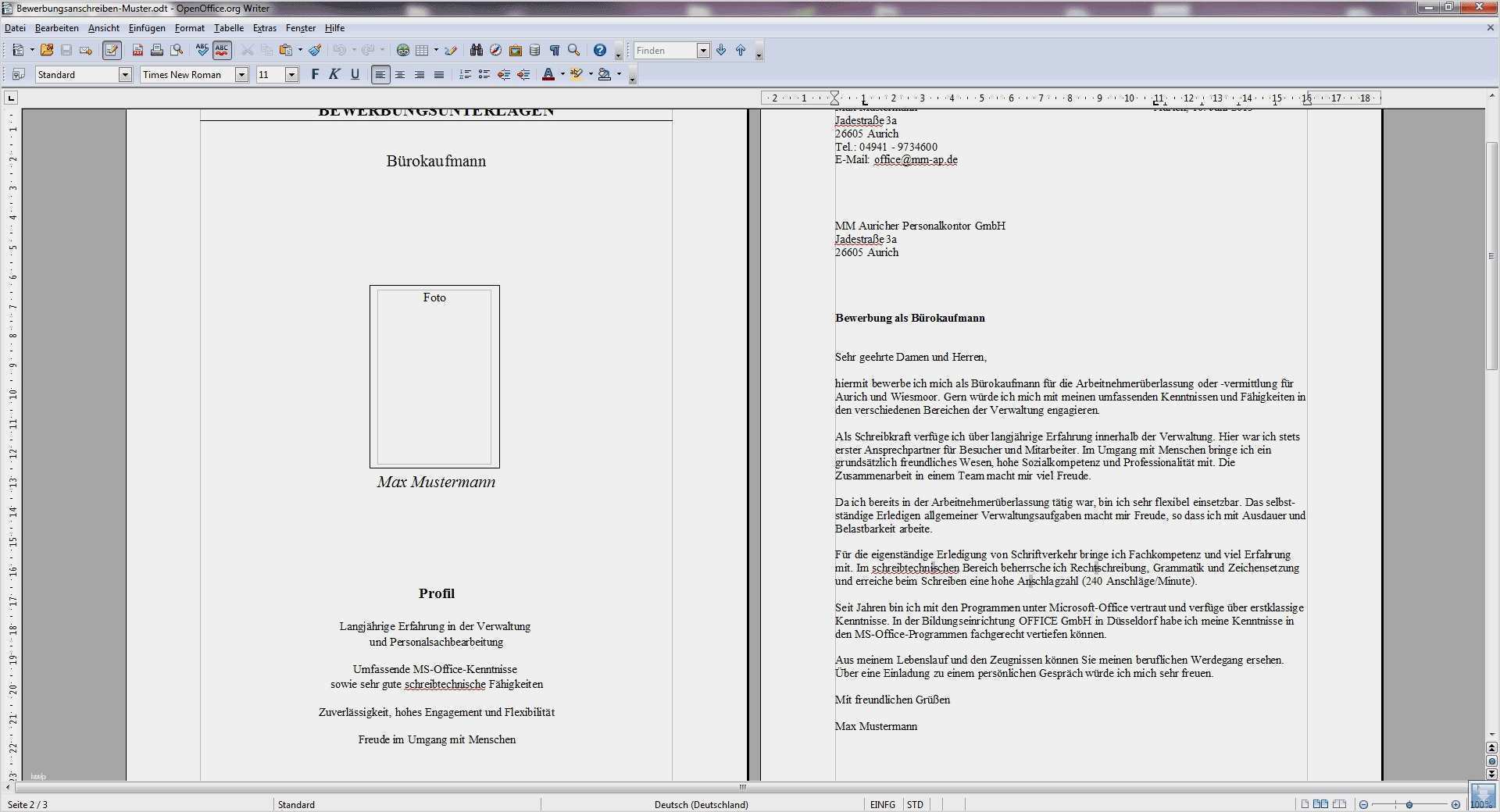Click the office@mm-ap.de email link
Image resolution: width=1500 pixels, height=812 pixels.
916,160
